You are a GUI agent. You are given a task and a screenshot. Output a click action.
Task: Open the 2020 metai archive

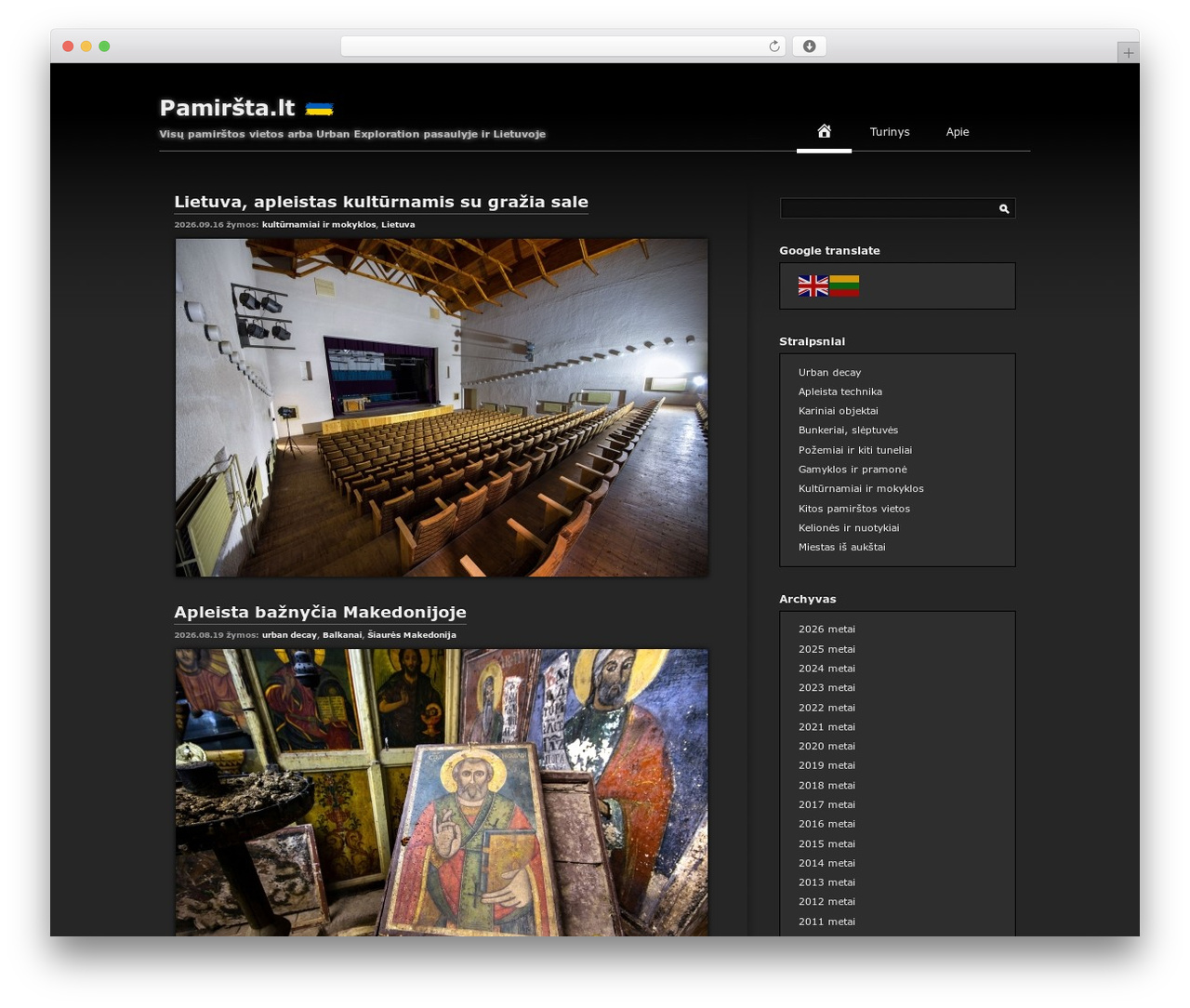(826, 747)
